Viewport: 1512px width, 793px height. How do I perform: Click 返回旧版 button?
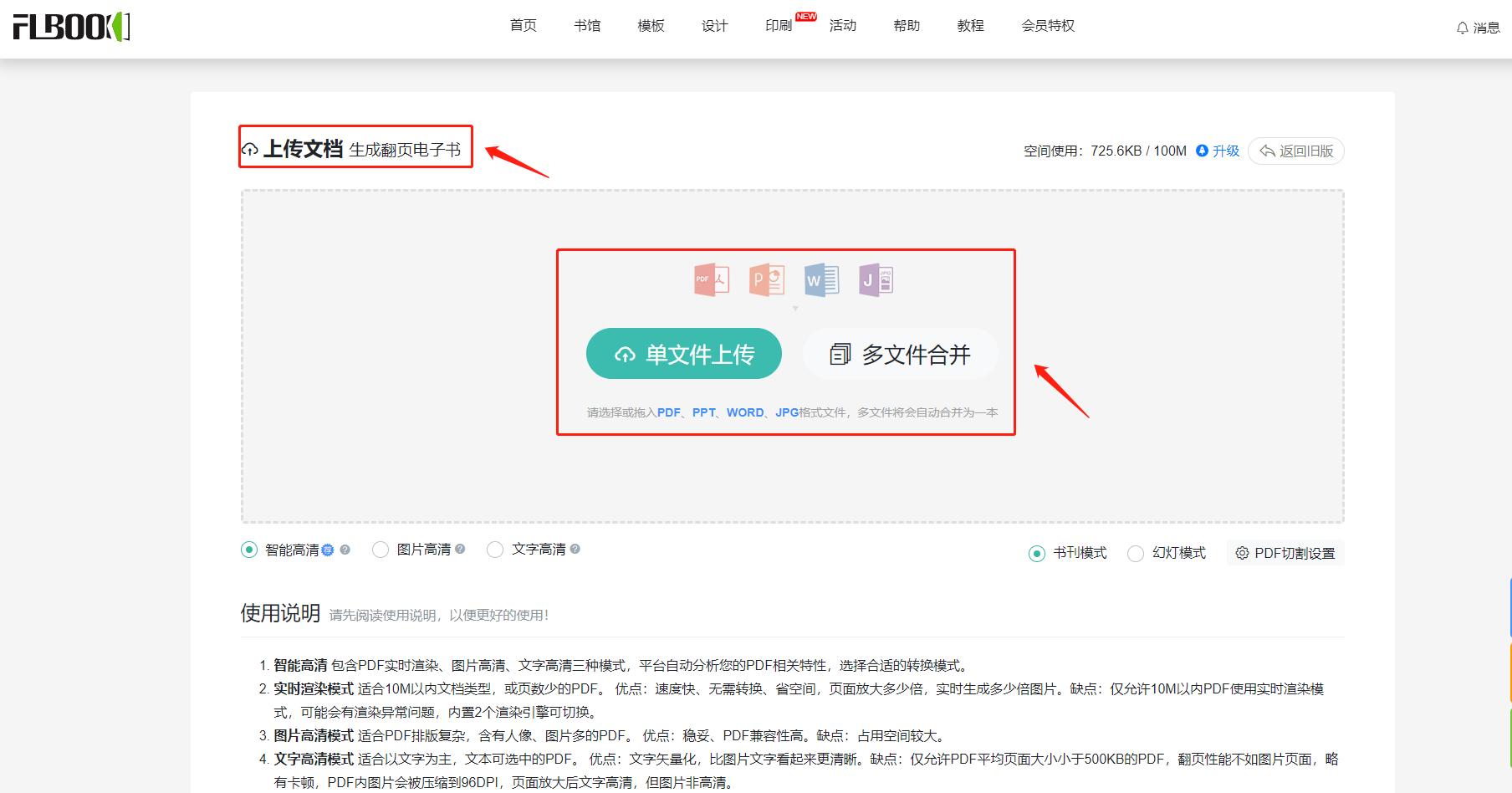pyautogui.click(x=1296, y=151)
